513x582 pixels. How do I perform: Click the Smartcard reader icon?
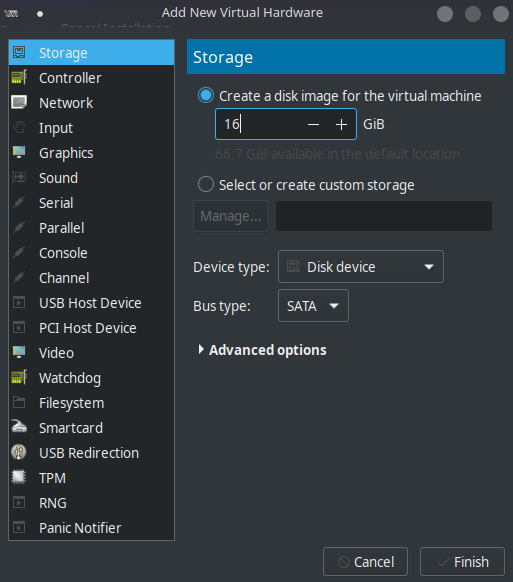(x=19, y=427)
